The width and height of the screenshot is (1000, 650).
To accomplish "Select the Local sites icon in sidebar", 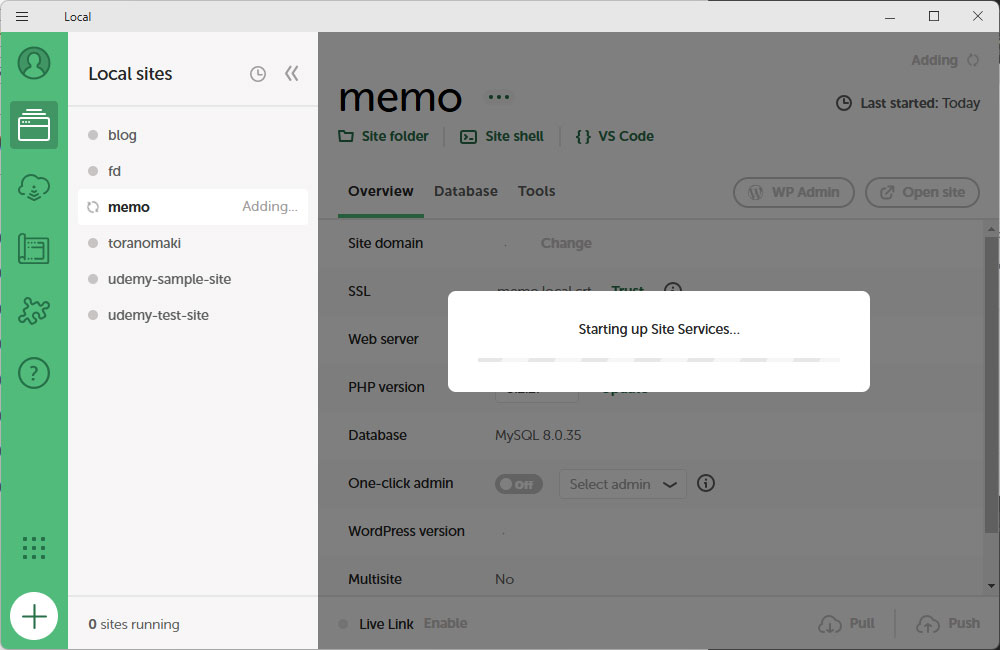I will point(34,125).
